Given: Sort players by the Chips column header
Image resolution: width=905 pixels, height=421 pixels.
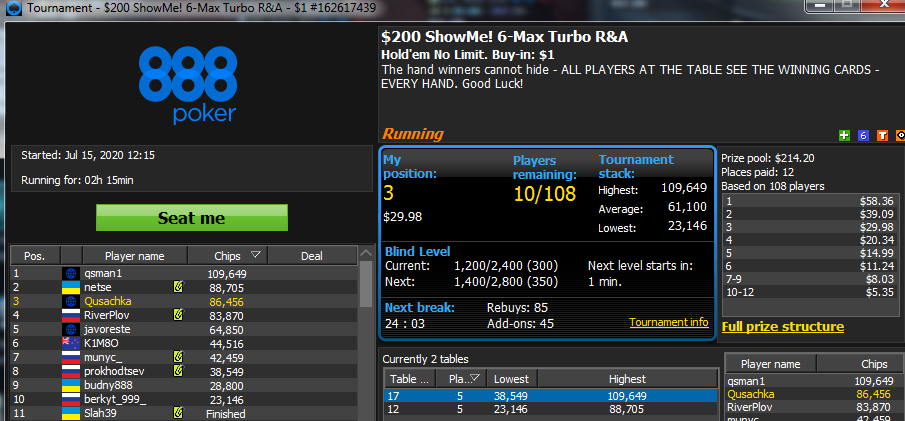Looking at the screenshot, I should pos(227,256).
